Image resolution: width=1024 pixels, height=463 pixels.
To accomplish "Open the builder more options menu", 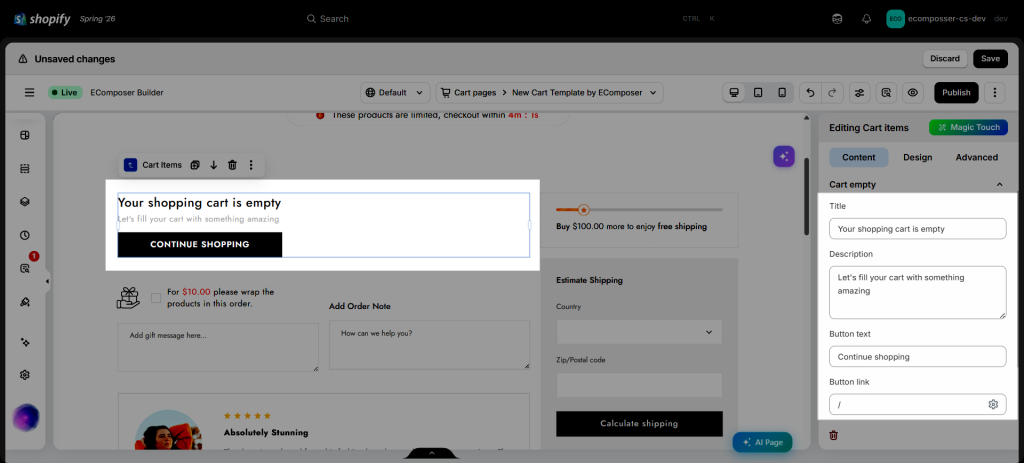I will [x=994, y=93].
